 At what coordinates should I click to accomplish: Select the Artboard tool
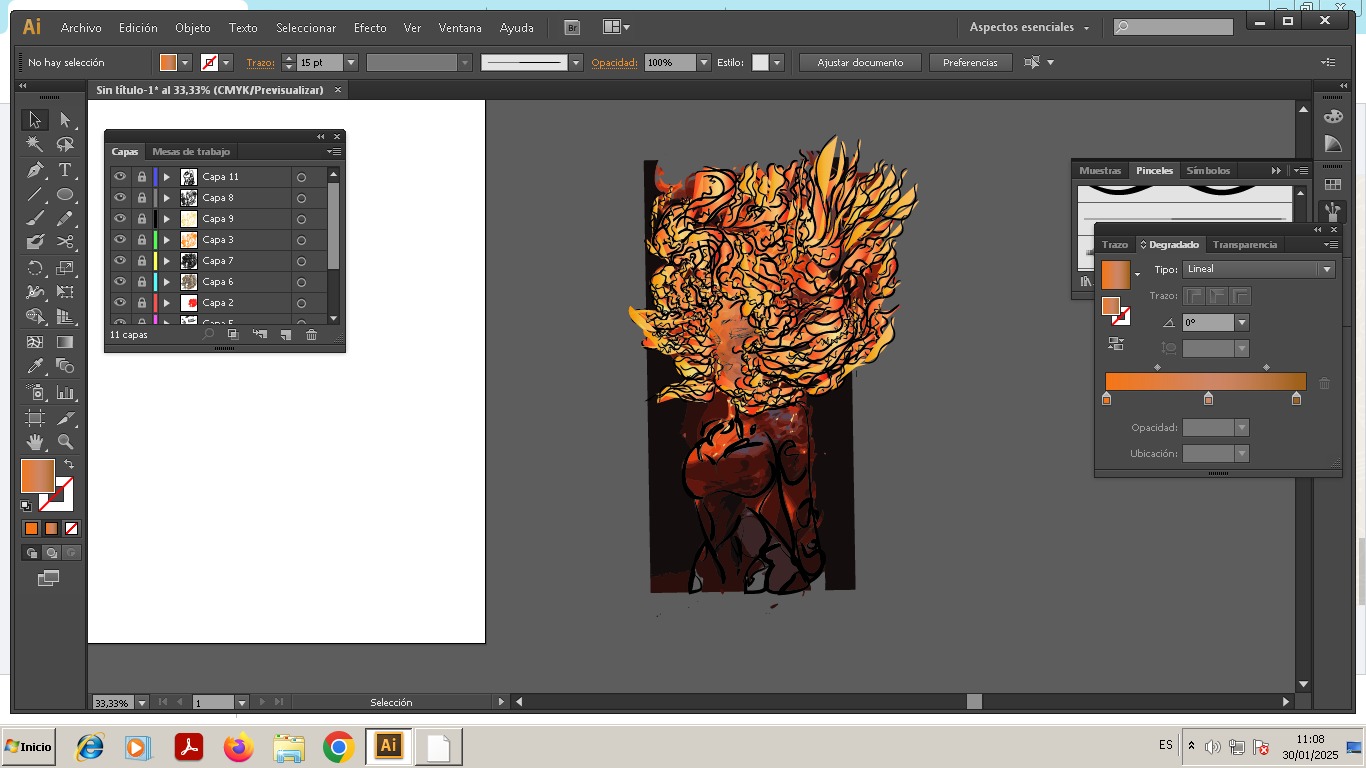pos(35,417)
